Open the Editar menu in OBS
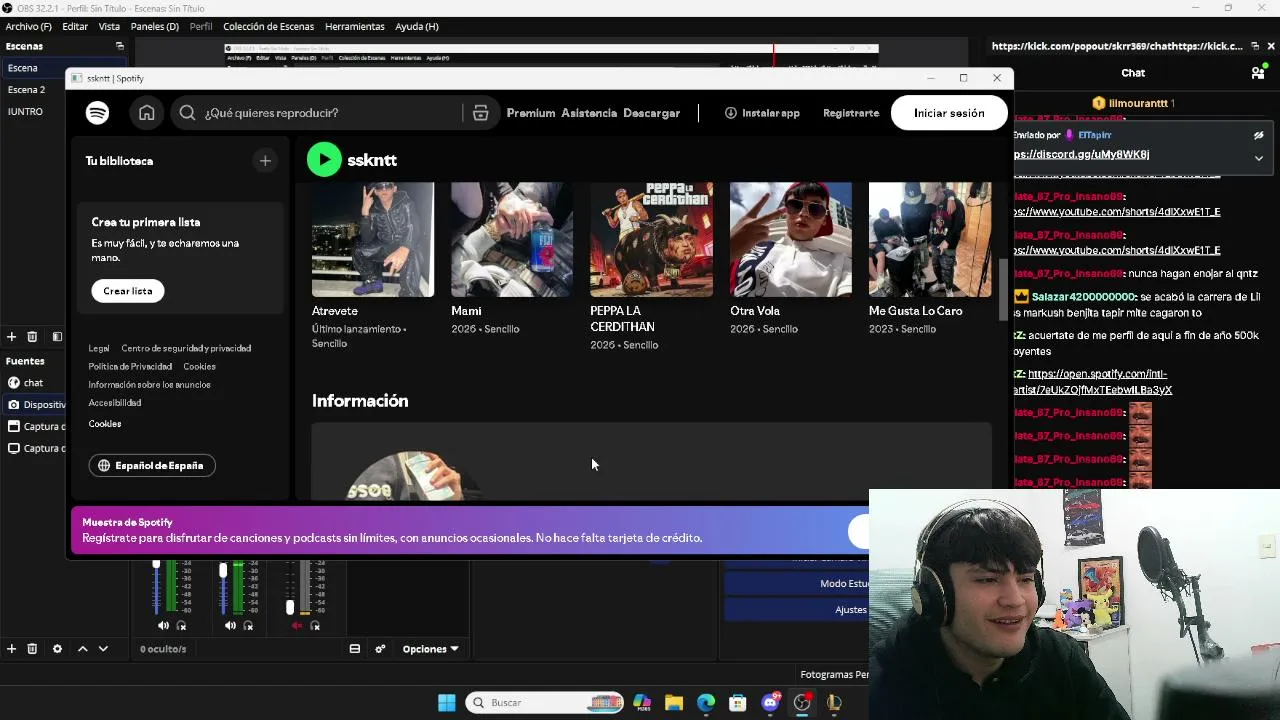 (x=75, y=26)
